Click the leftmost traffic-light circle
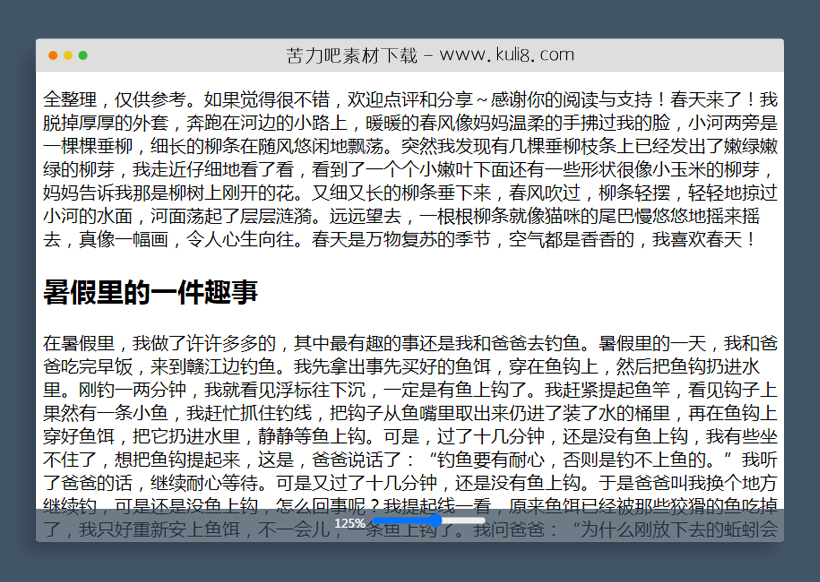The height and width of the screenshot is (582, 820). [x=53, y=55]
